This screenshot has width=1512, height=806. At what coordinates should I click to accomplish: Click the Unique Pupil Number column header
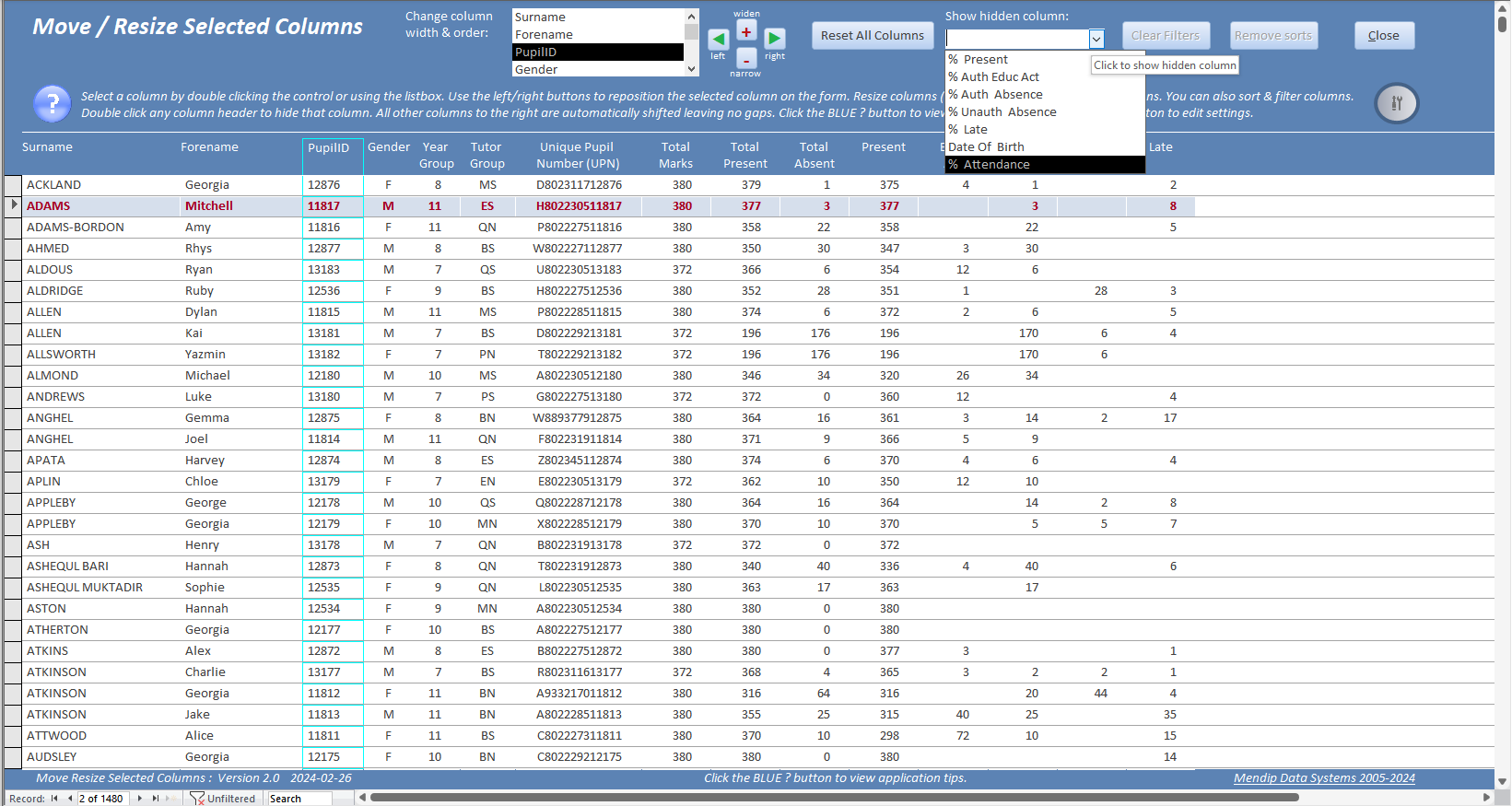(x=578, y=156)
